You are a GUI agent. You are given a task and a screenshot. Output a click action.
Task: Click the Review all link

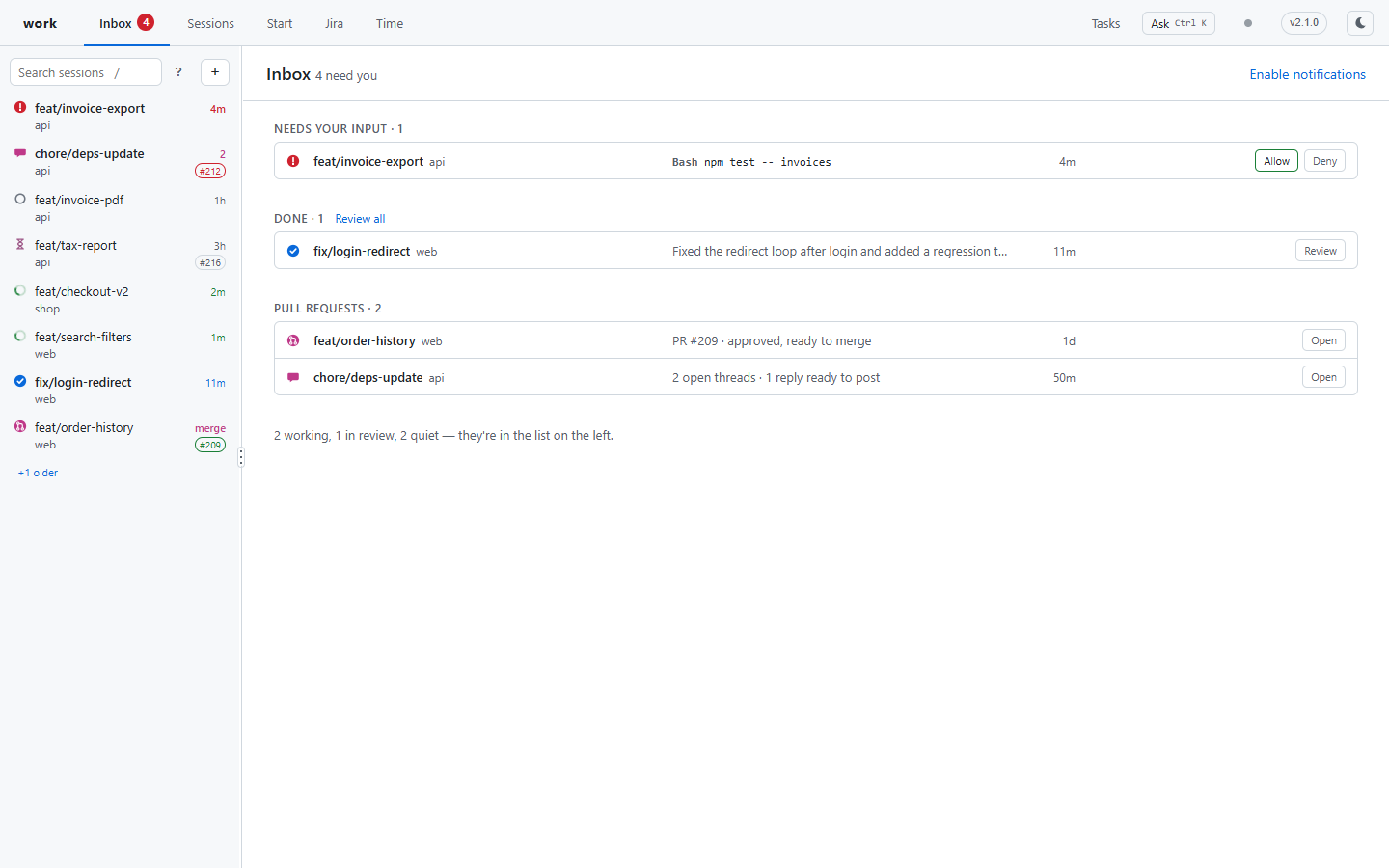360,219
